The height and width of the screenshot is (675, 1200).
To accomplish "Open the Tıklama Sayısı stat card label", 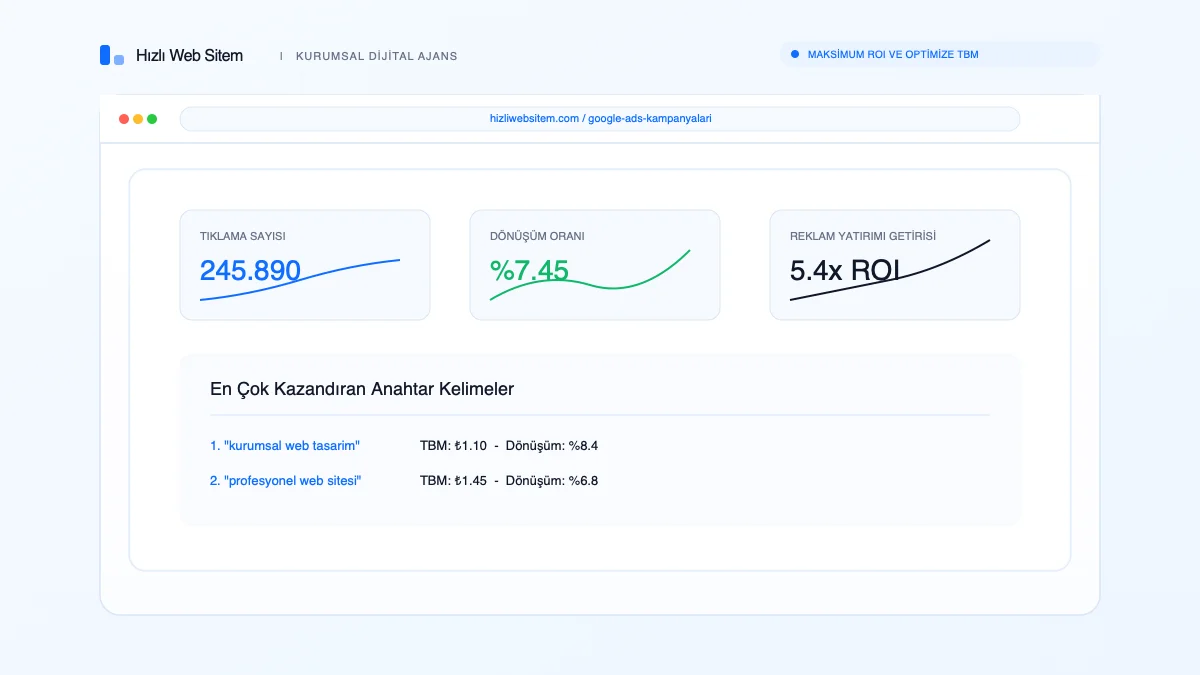I will [x=243, y=237].
